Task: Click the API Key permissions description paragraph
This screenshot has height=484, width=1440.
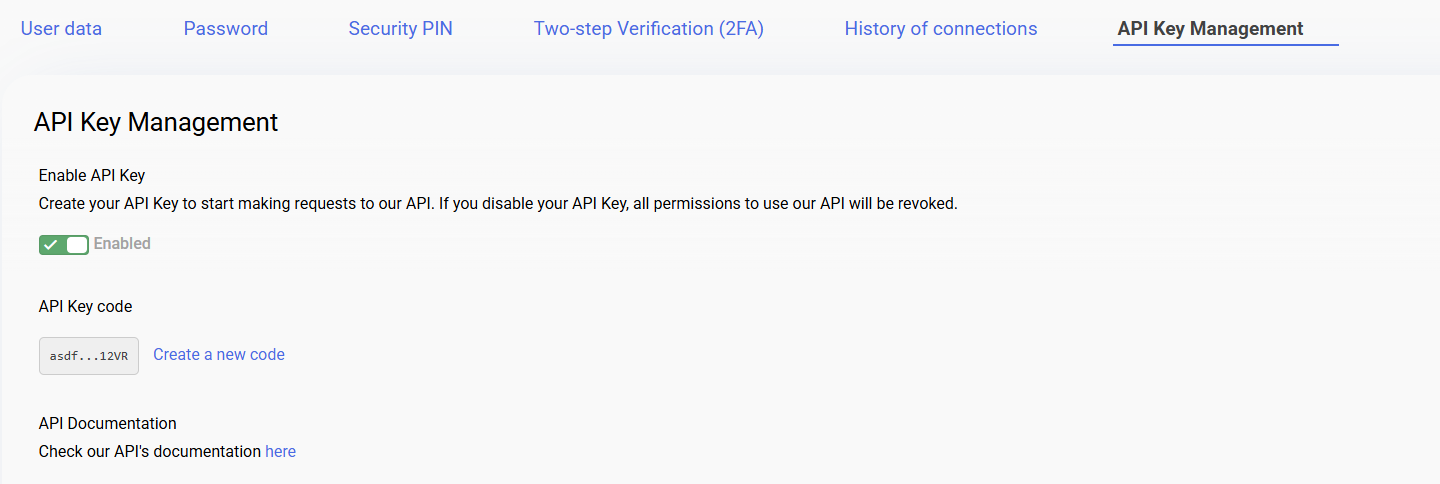Action: pos(498,204)
